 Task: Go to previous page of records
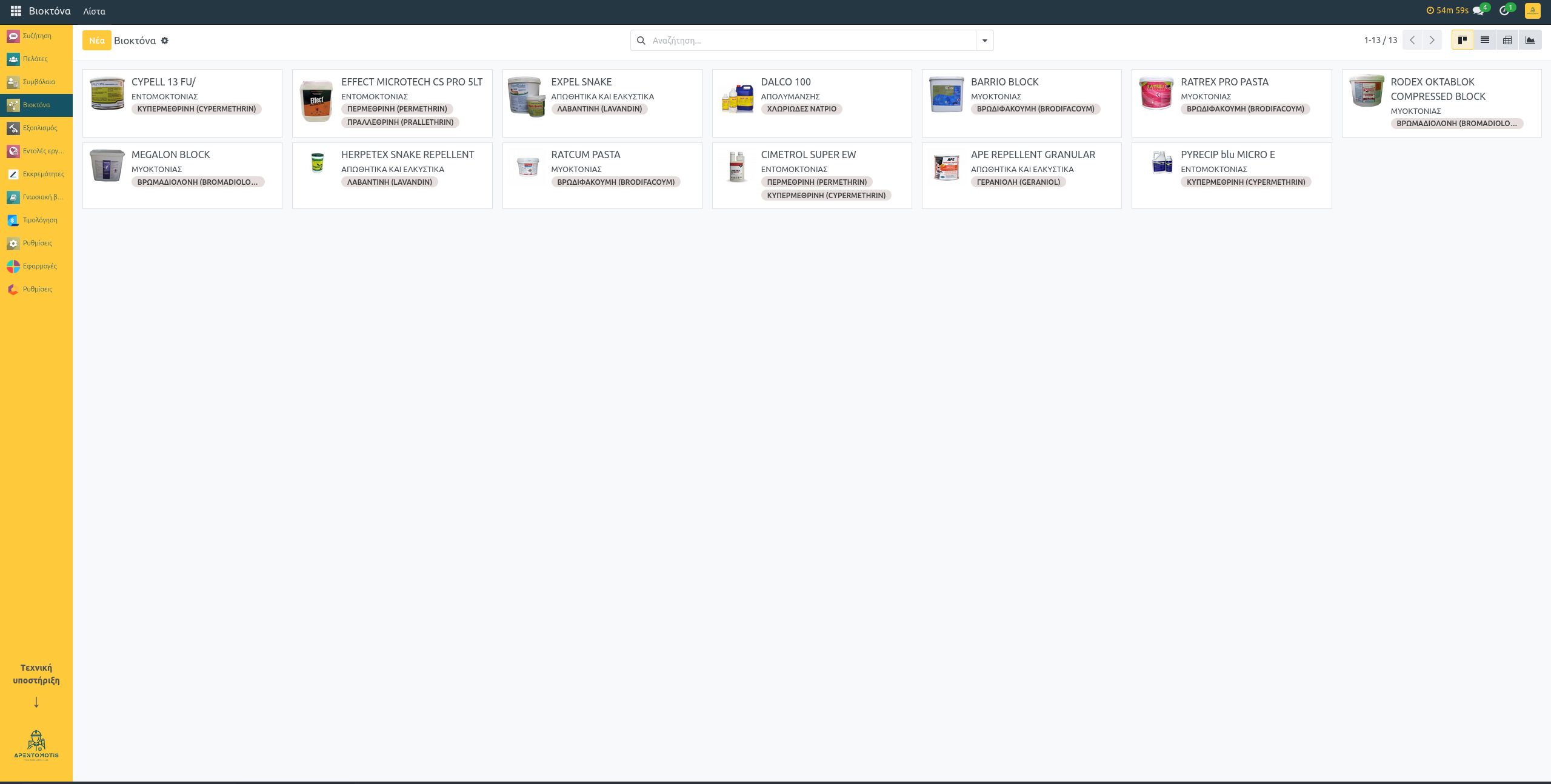[1412, 41]
